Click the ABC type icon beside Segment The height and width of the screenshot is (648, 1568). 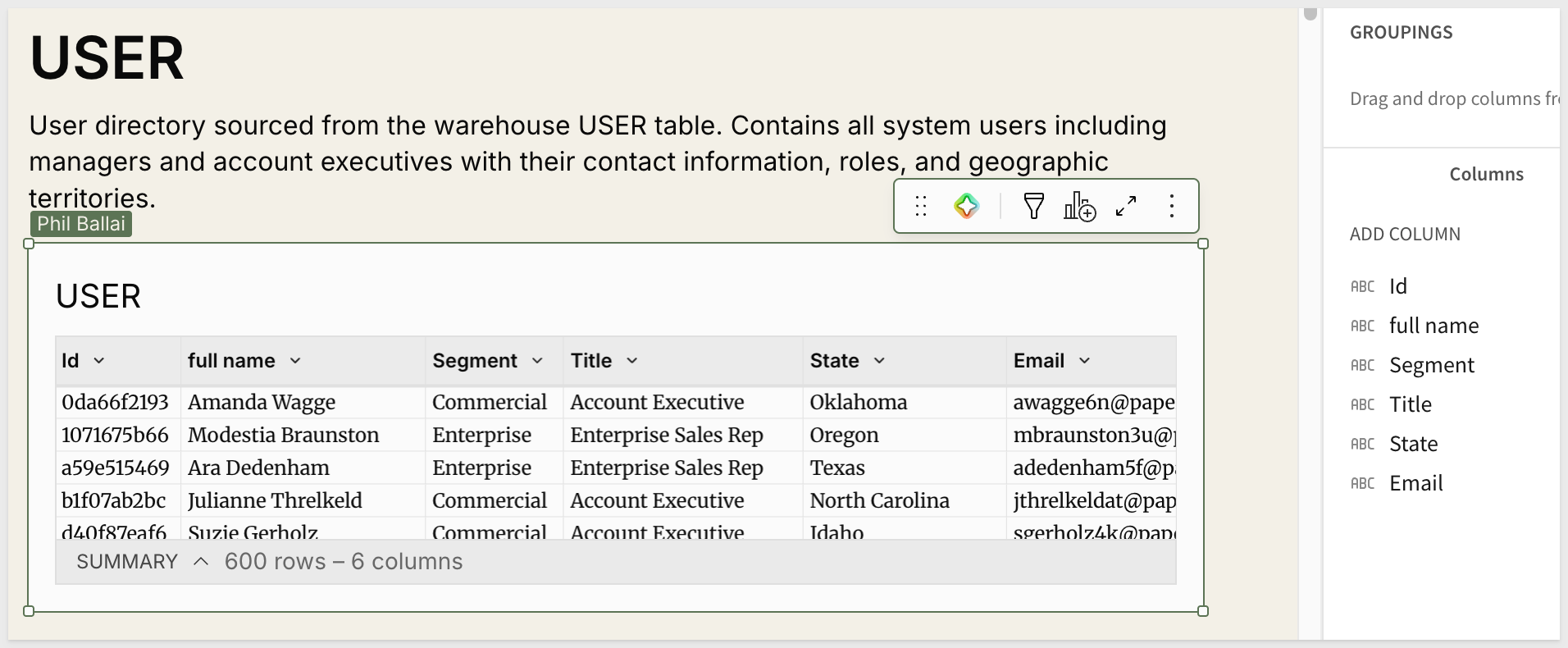(1362, 365)
